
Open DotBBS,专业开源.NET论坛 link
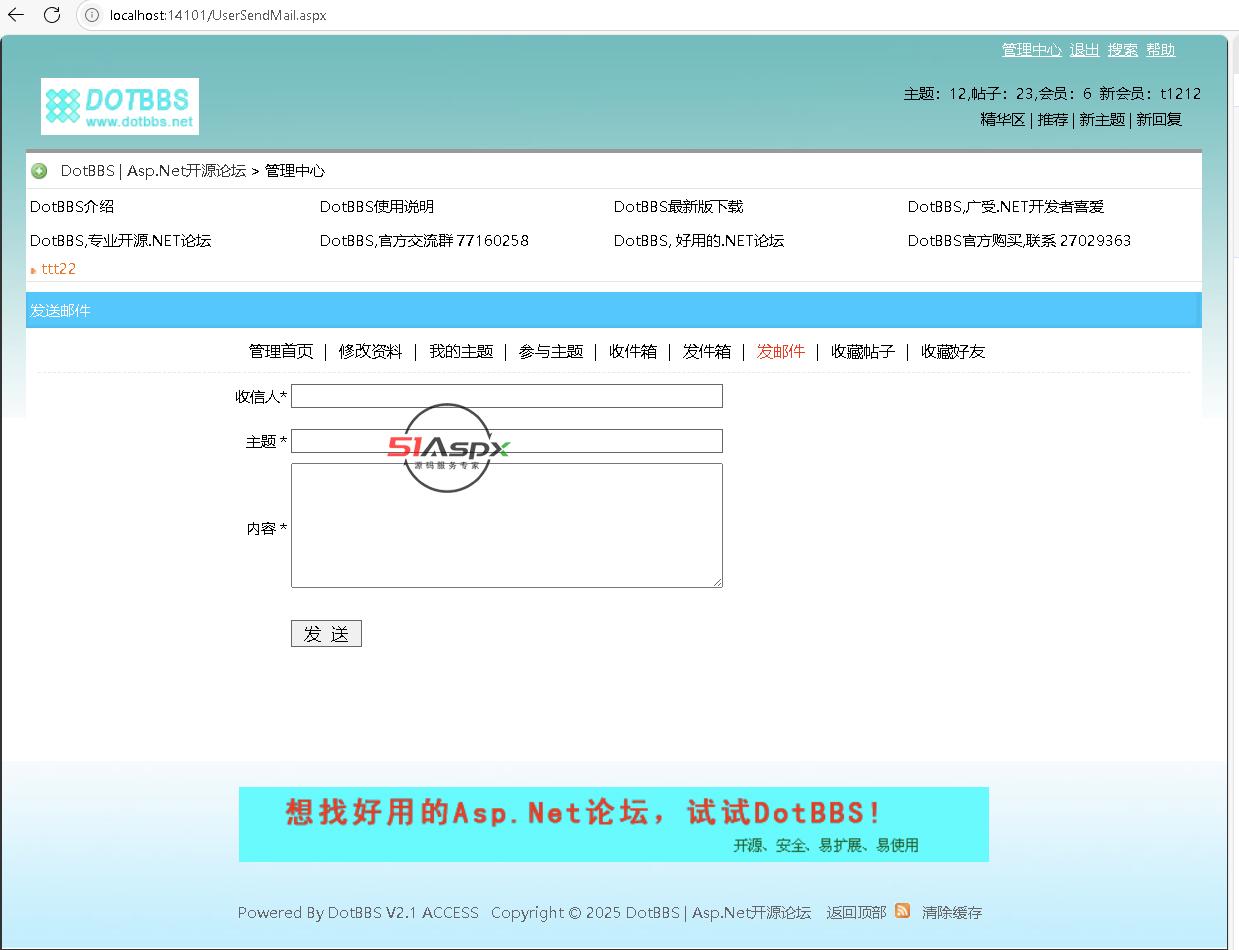121,241
